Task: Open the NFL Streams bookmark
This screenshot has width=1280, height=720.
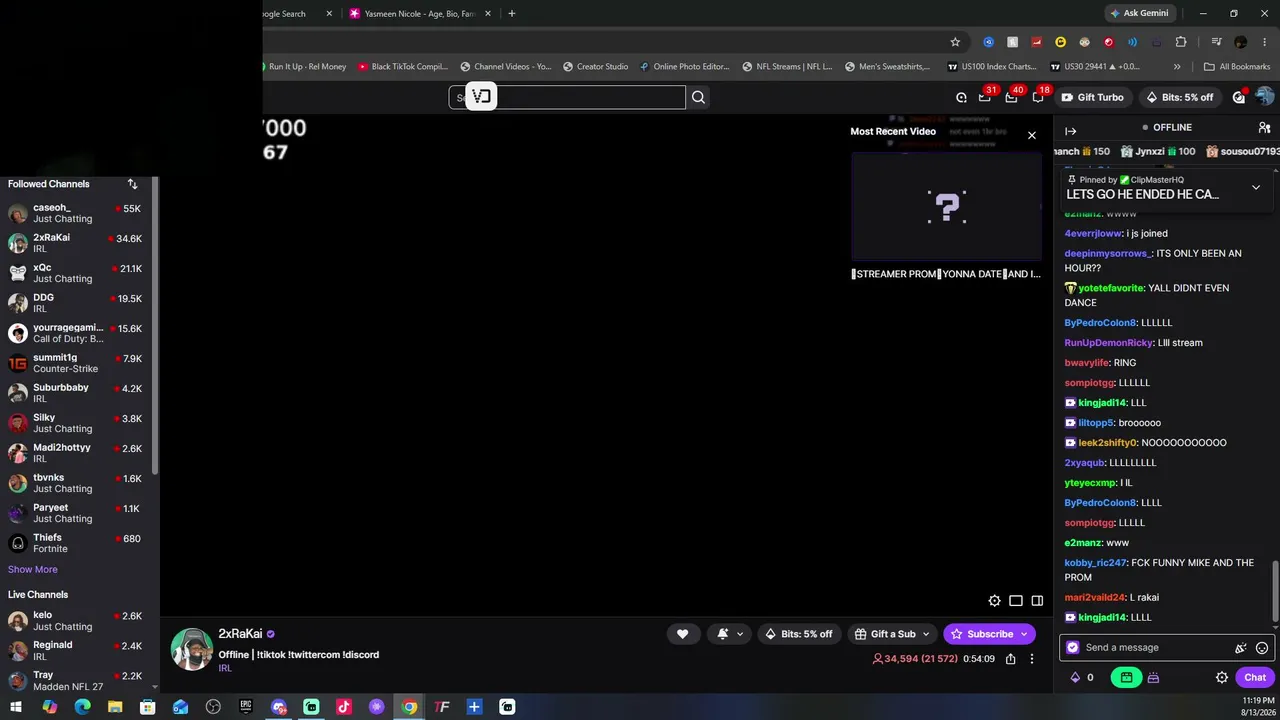Action: pos(786,67)
